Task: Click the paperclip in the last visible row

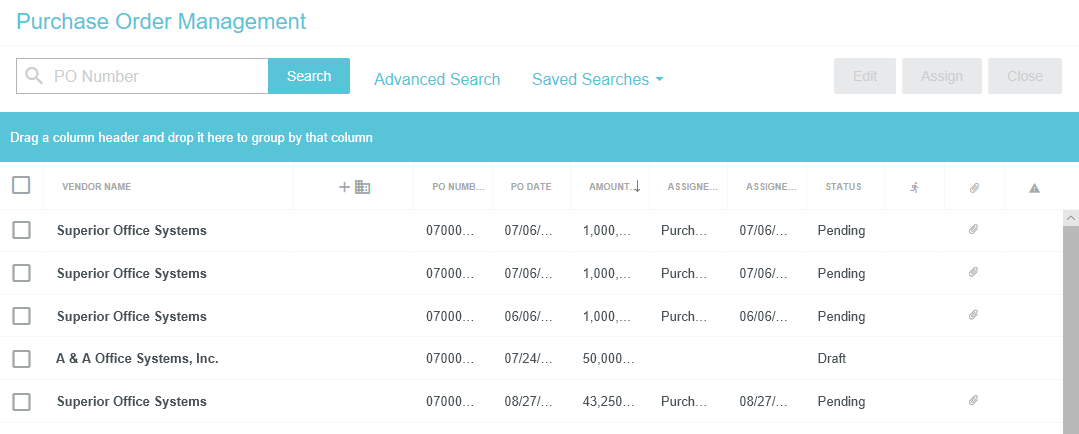Action: pos(973,401)
